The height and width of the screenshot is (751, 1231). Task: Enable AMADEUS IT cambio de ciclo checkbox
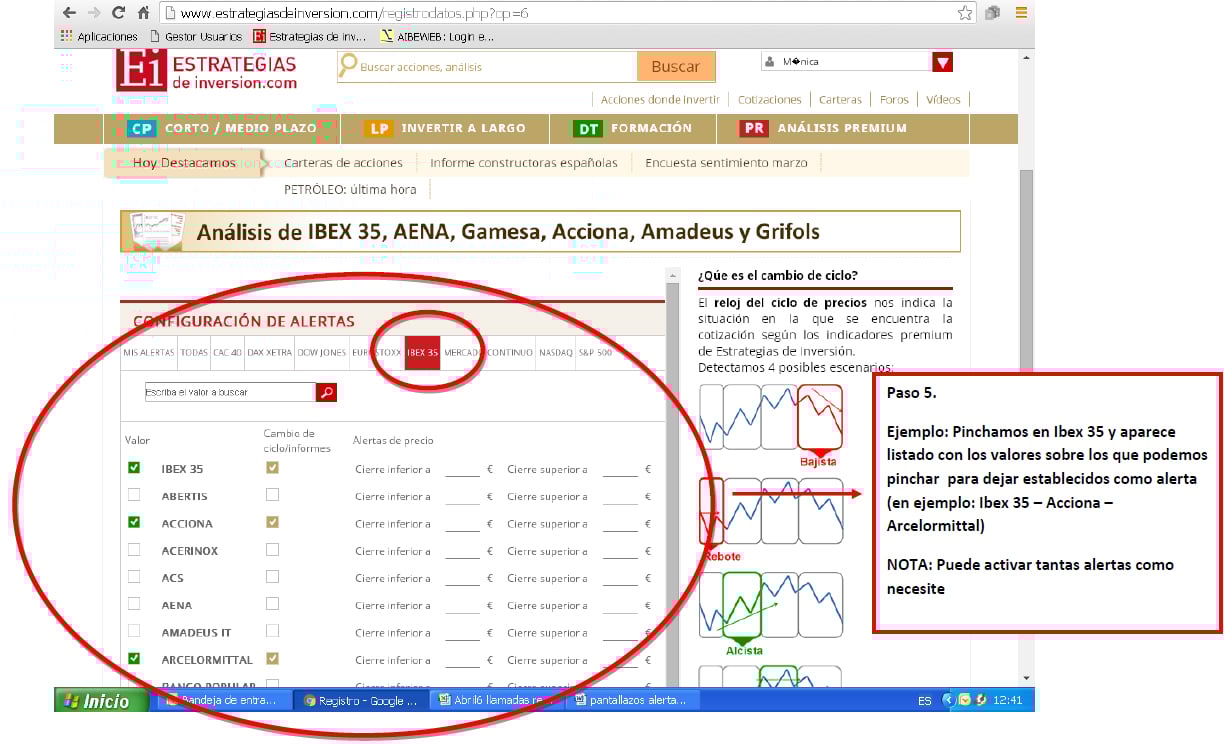tap(272, 631)
